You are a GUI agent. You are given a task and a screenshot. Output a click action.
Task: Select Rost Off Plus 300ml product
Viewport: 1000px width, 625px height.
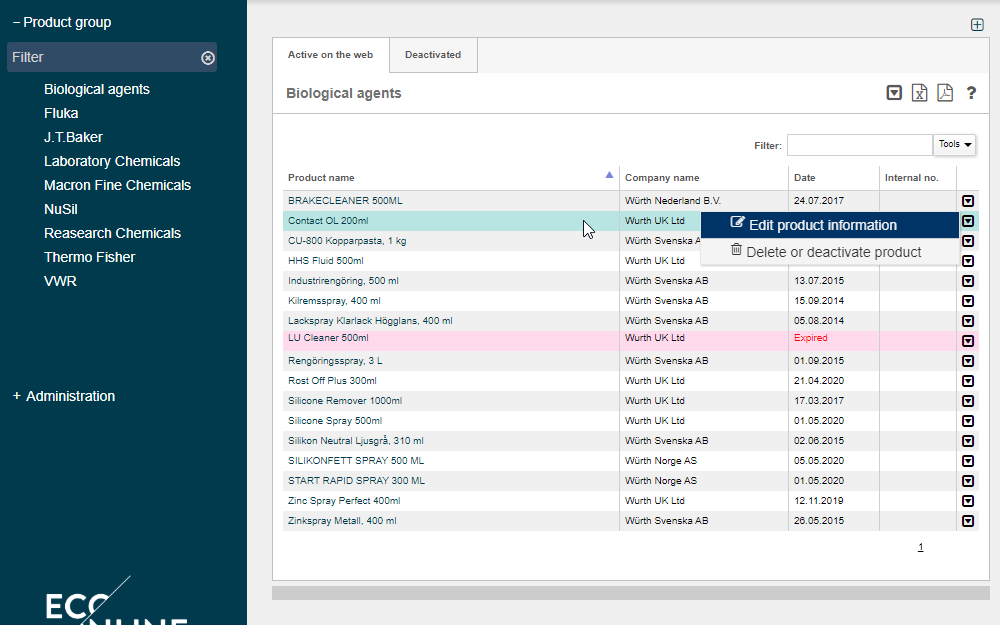[x=332, y=381]
